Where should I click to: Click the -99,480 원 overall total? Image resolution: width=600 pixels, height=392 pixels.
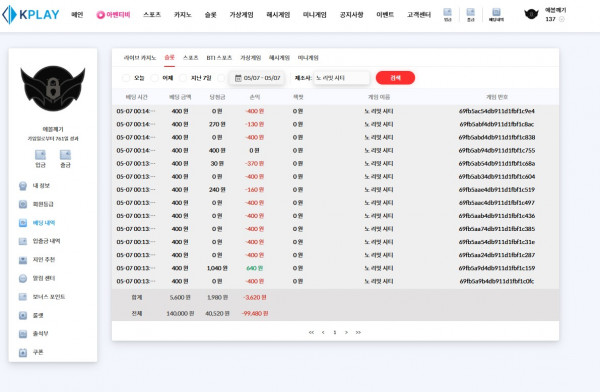tap(255, 314)
